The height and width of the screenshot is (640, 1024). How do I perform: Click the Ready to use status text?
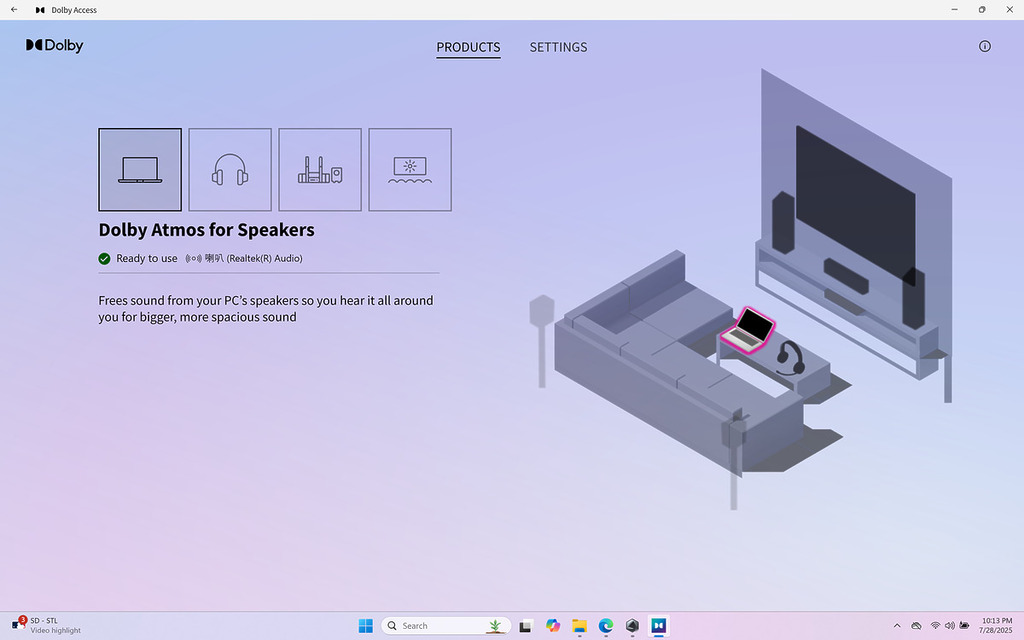pos(147,259)
